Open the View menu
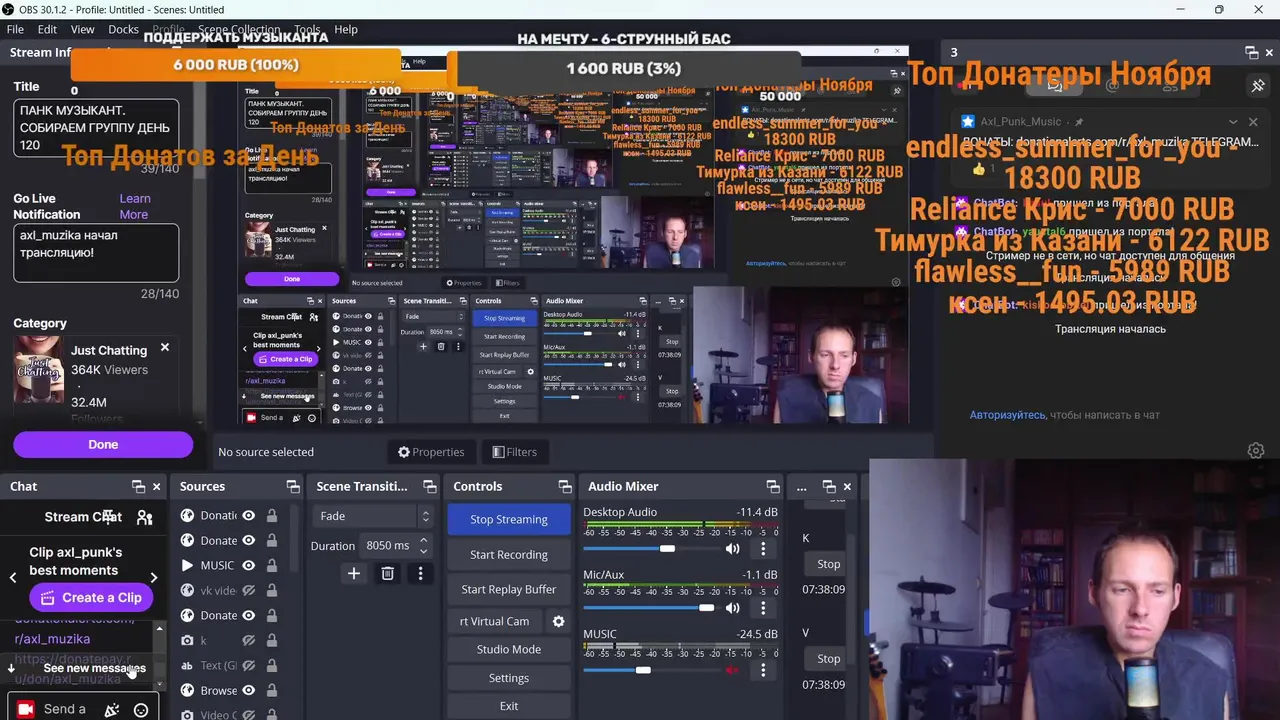The height and width of the screenshot is (720, 1280). 83,29
